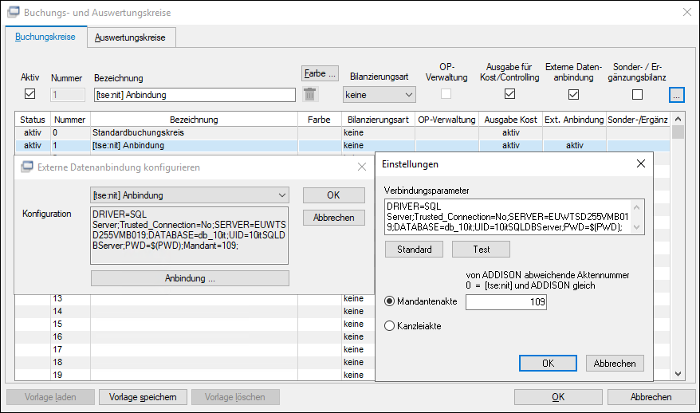This screenshot has height=413, width=700.
Task: Click the Externe Datenanbindung konfigurieren title icon
Action: [x=27, y=167]
